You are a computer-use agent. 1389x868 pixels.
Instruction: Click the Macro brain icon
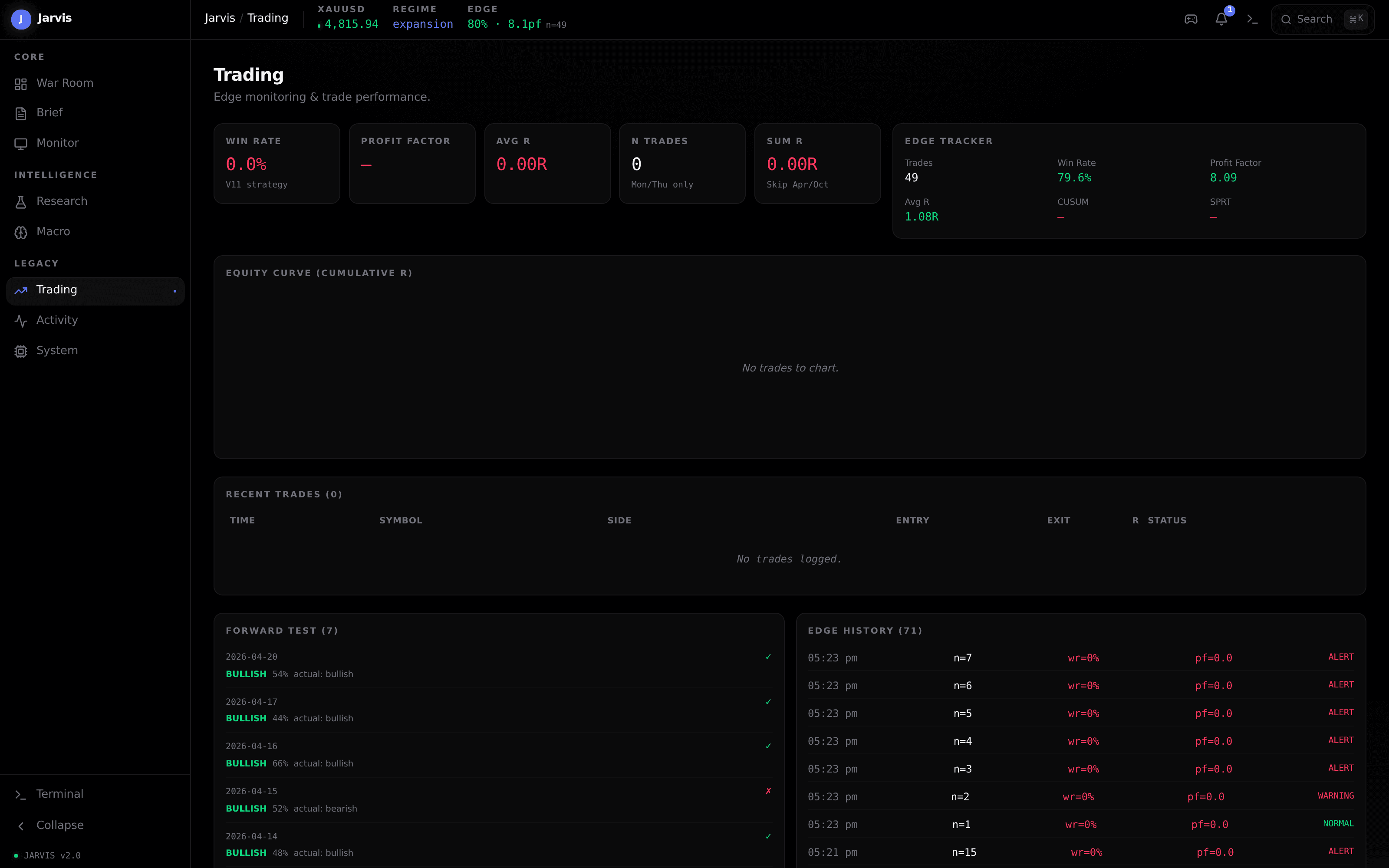tap(21, 233)
